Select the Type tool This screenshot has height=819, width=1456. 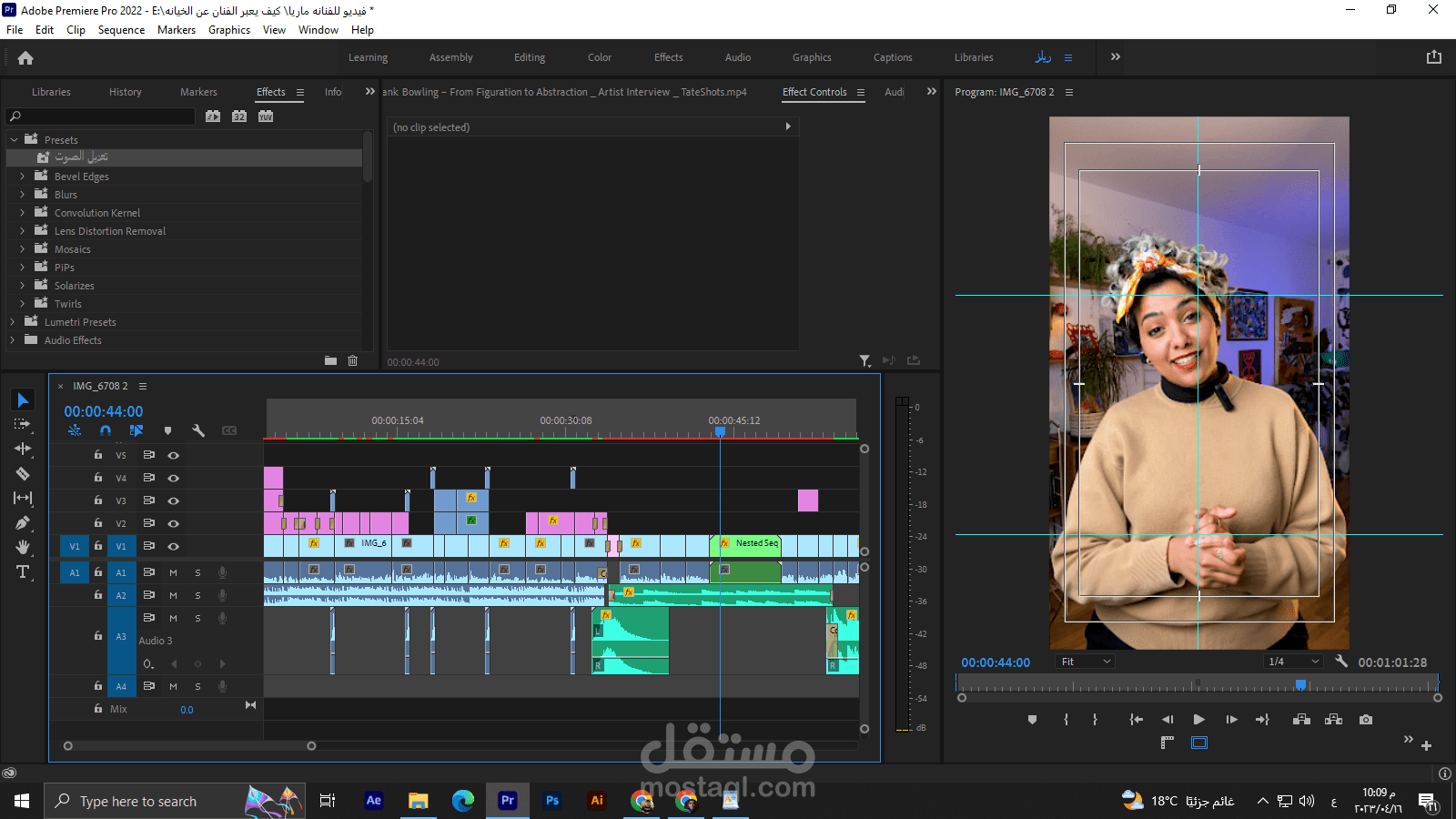tap(23, 572)
